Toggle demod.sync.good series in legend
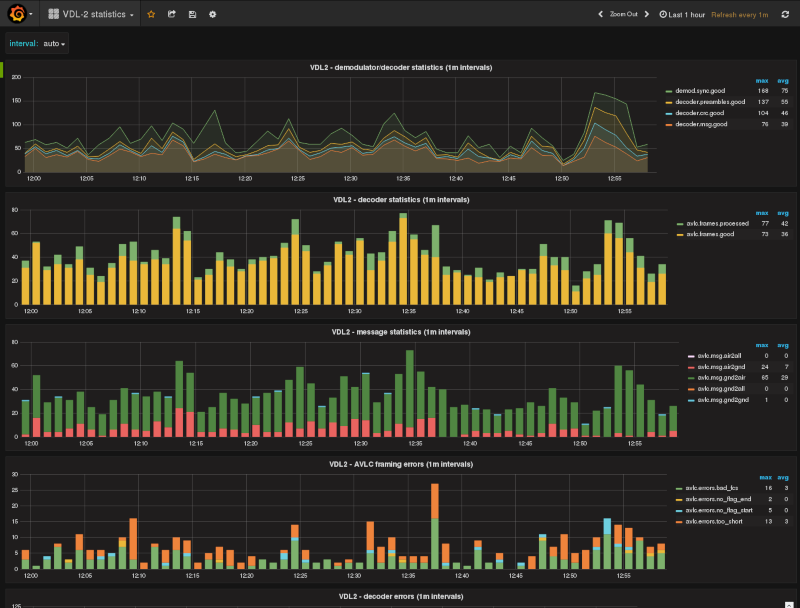This screenshot has height=608, width=800. pos(700,91)
